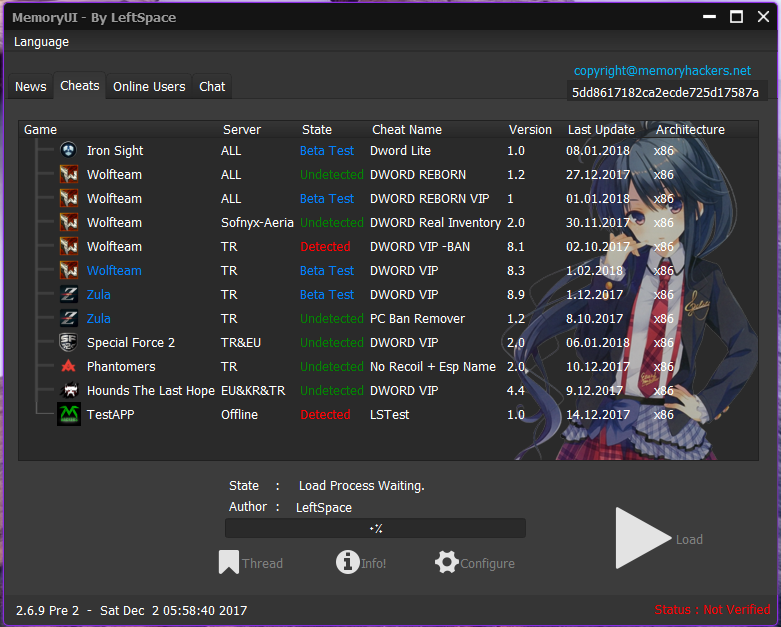
Task: Open the Language menu
Action: point(41,42)
